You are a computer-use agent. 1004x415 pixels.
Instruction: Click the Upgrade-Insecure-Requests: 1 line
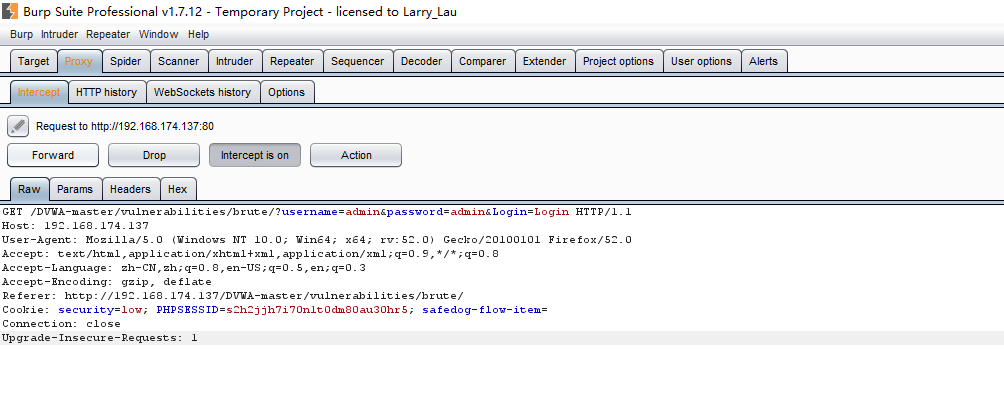pyautogui.click(x=100, y=338)
